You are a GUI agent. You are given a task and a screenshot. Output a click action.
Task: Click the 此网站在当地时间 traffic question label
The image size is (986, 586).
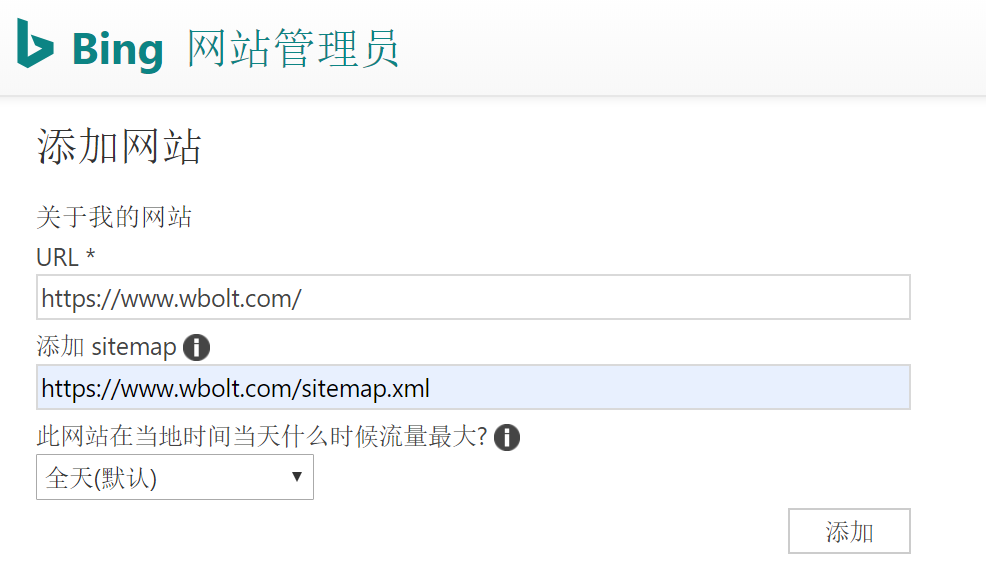click(x=261, y=437)
